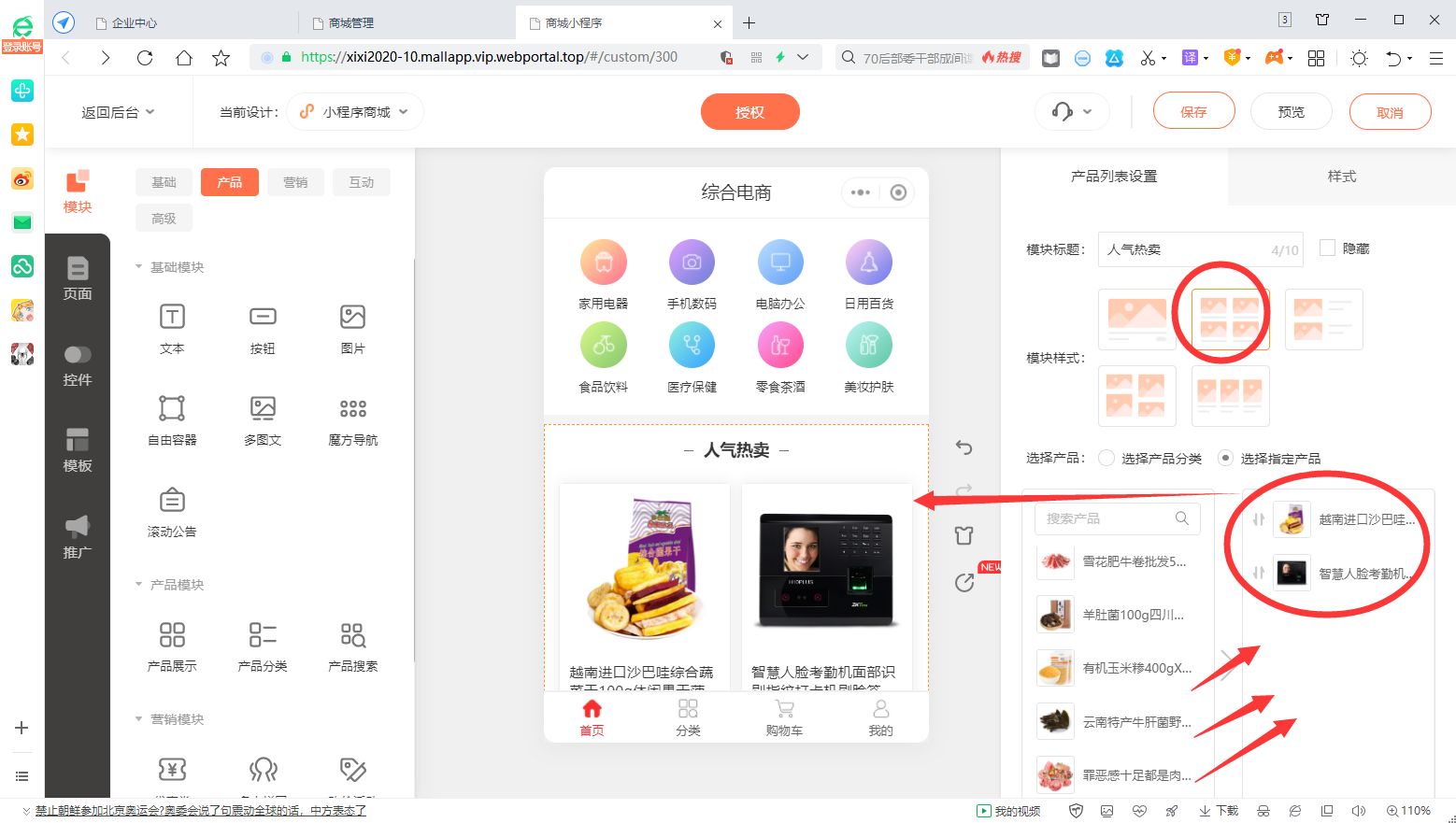
Task: Click the cart icon next to the preview
Action: (x=964, y=534)
